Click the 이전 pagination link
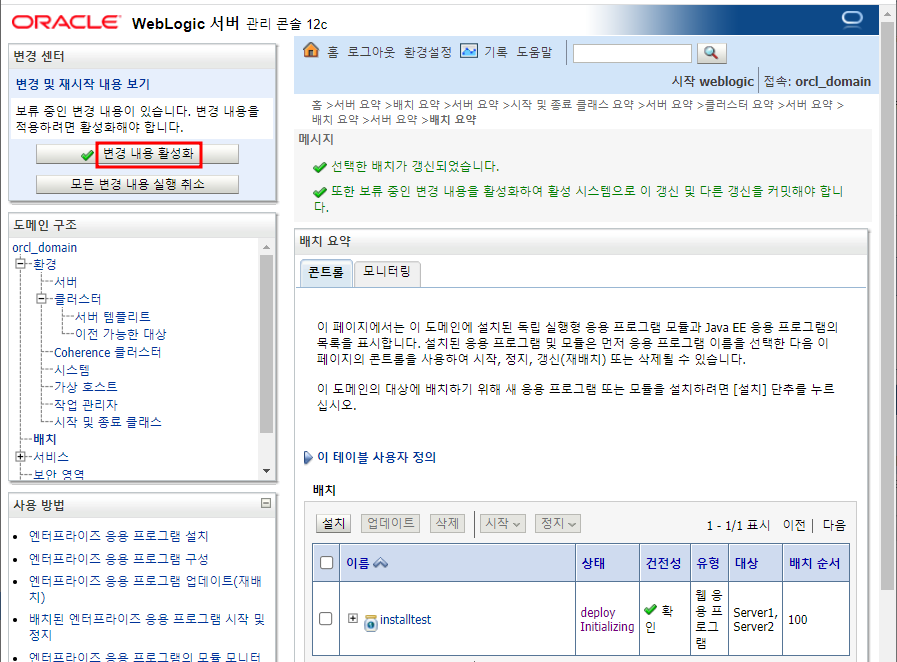This screenshot has height=662, width=897. pos(795,525)
